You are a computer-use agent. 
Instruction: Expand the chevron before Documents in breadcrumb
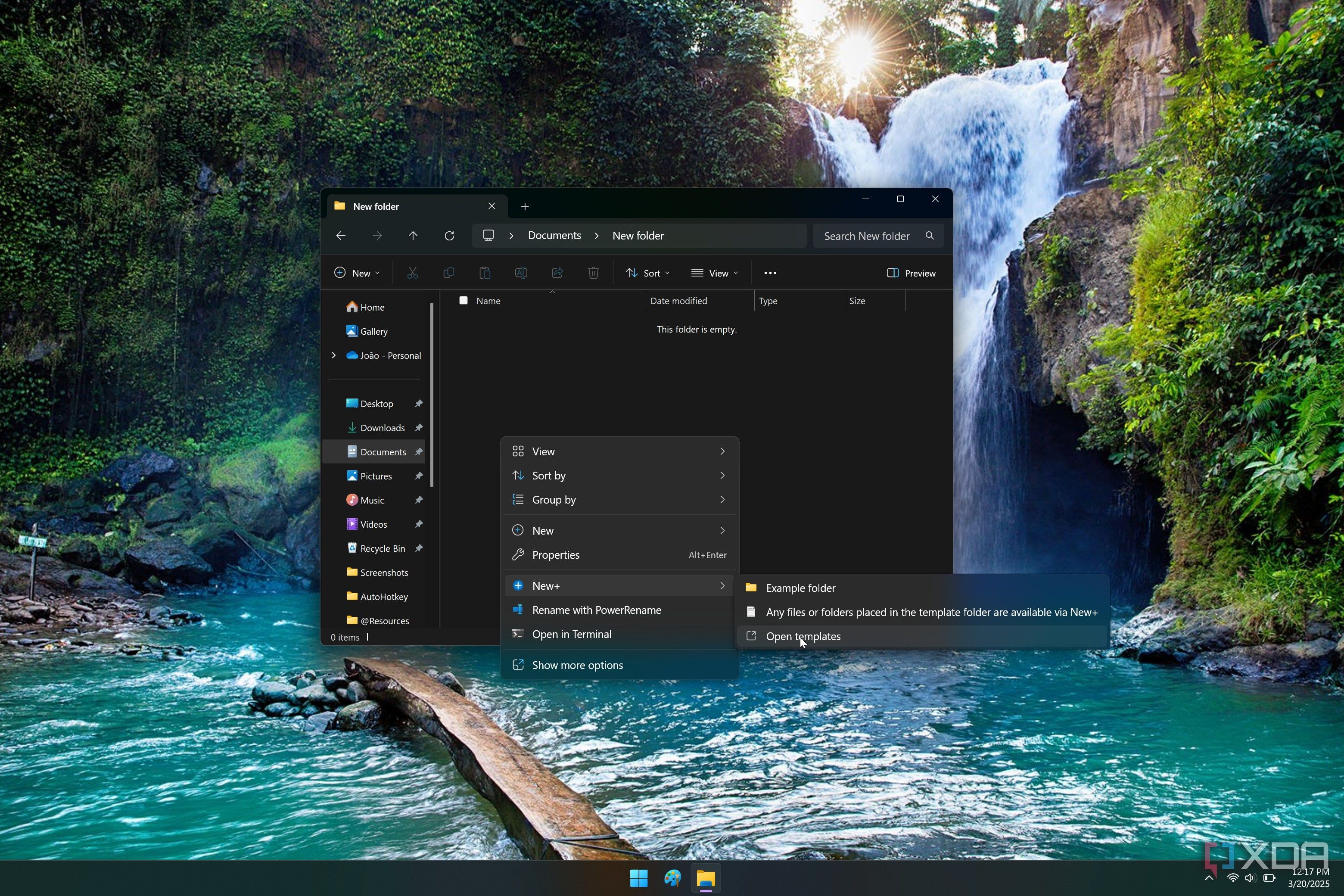(x=511, y=236)
